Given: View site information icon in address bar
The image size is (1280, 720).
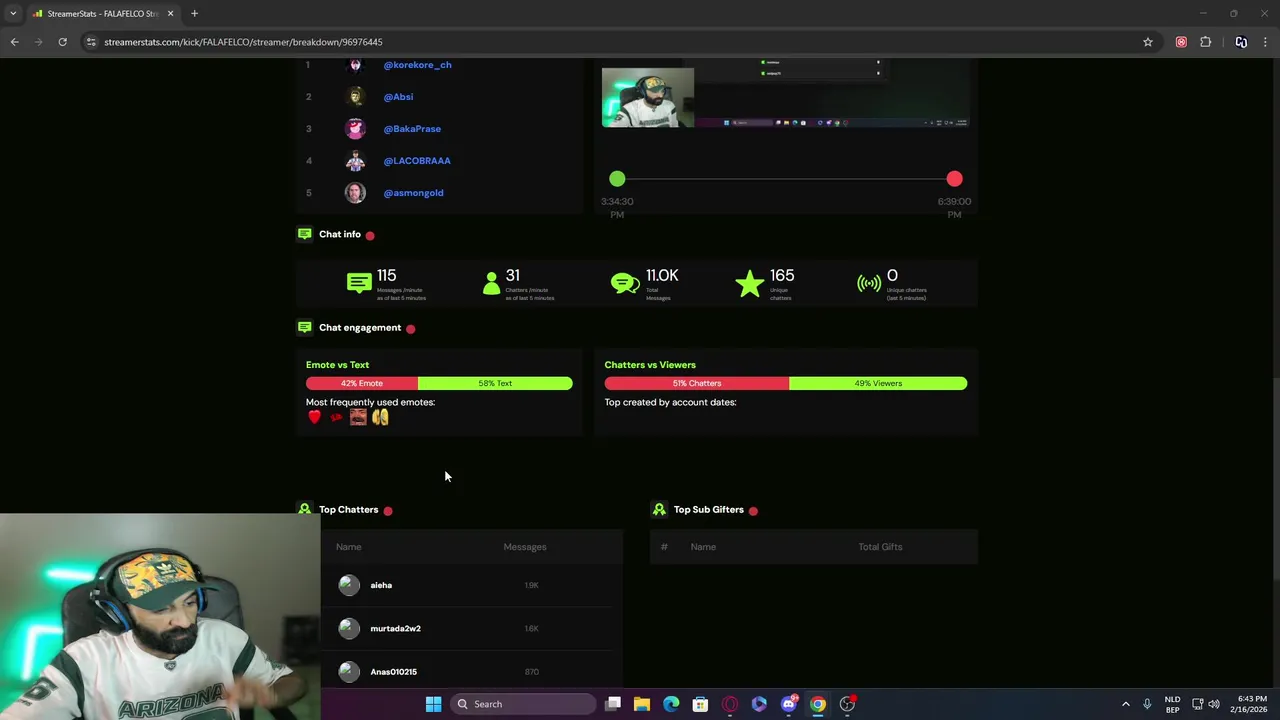Looking at the screenshot, I should point(92,42).
